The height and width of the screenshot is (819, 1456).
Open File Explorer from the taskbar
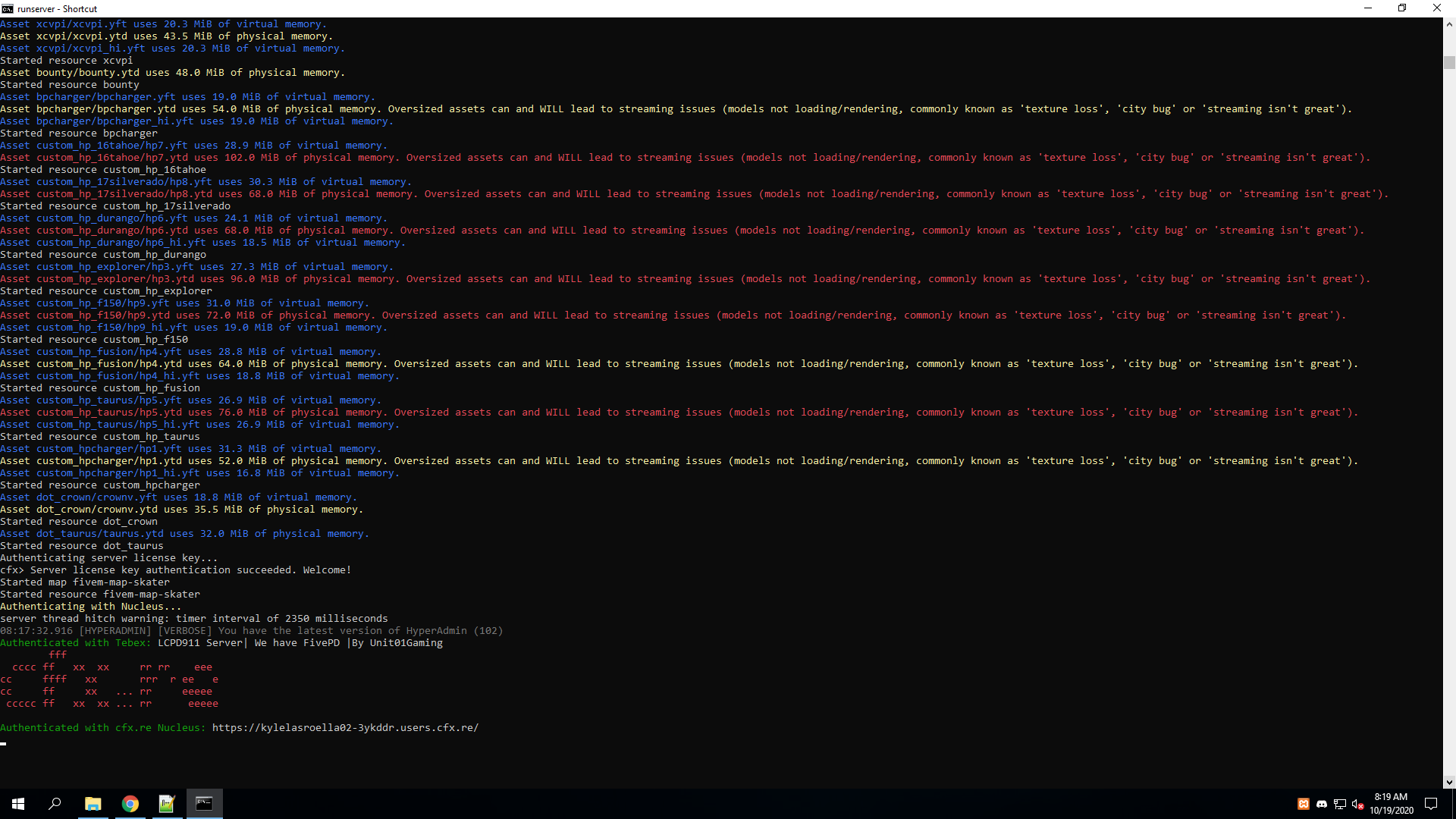[93, 804]
